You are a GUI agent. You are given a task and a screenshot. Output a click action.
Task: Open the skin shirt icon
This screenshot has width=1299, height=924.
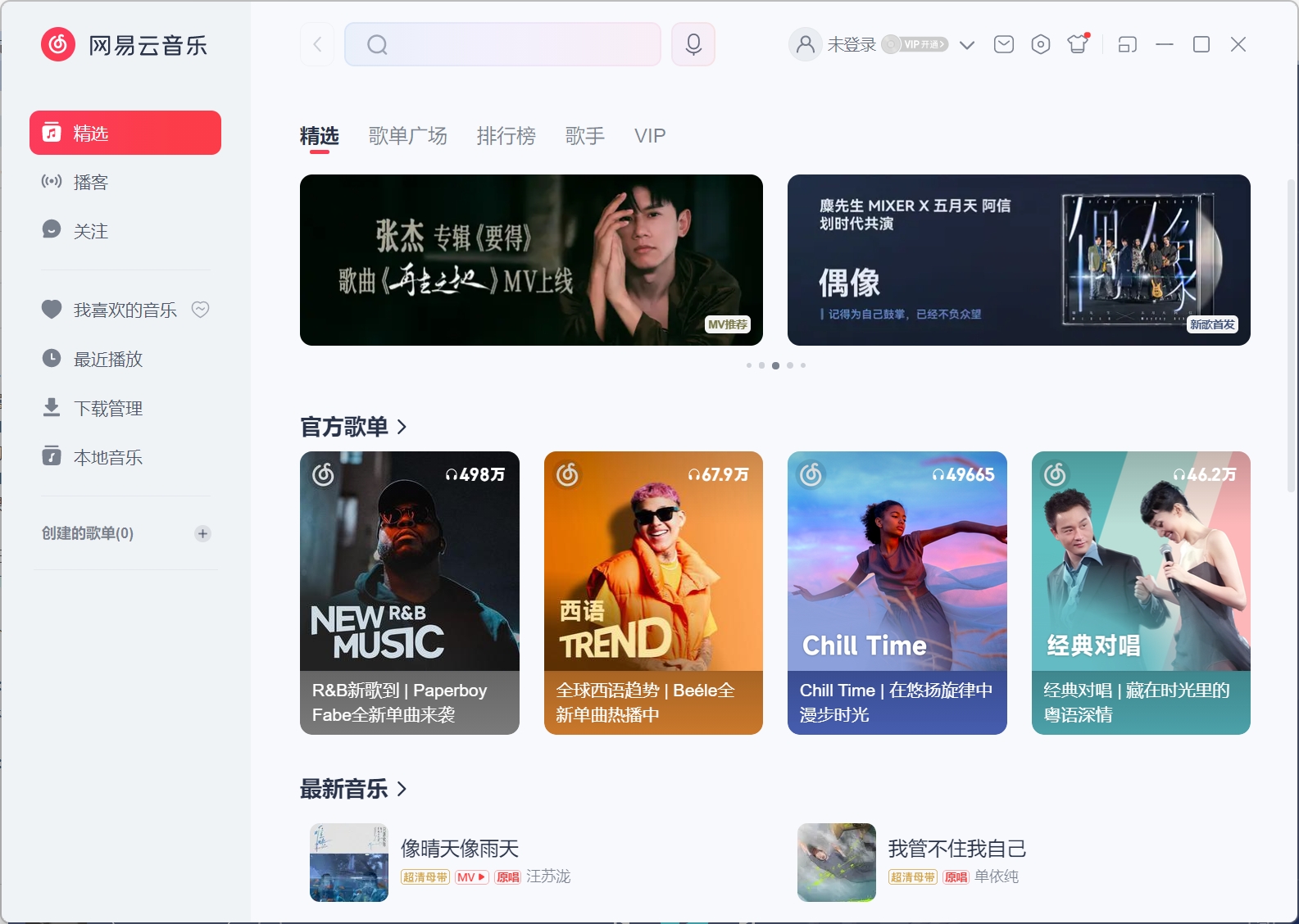tap(1078, 44)
